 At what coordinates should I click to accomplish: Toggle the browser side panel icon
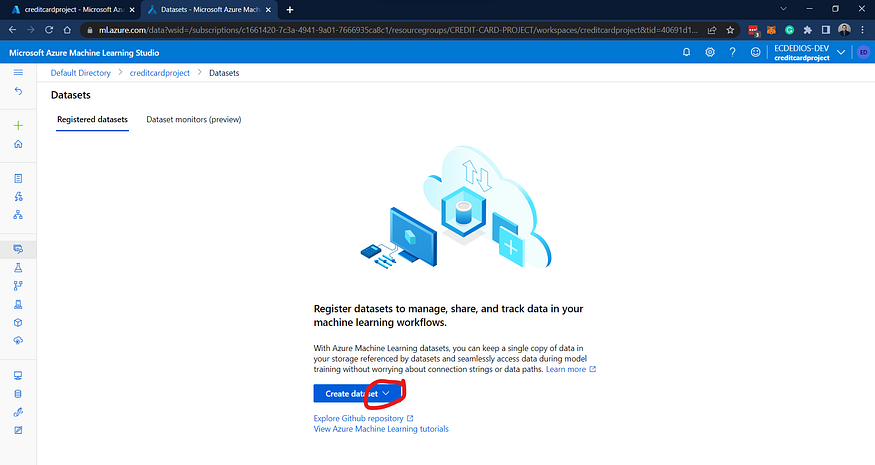tap(826, 30)
